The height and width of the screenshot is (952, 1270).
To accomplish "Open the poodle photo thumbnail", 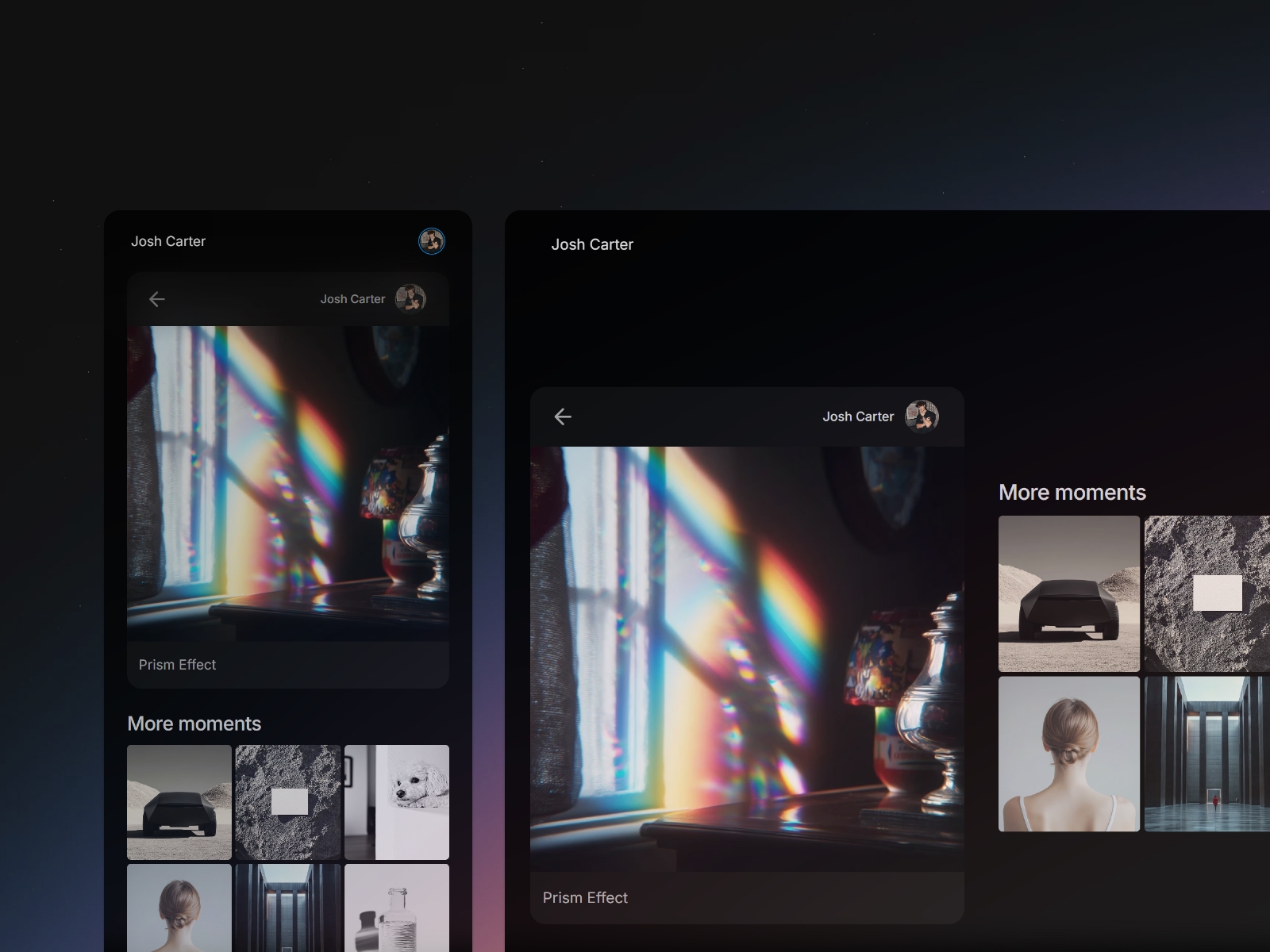I will (x=396, y=801).
